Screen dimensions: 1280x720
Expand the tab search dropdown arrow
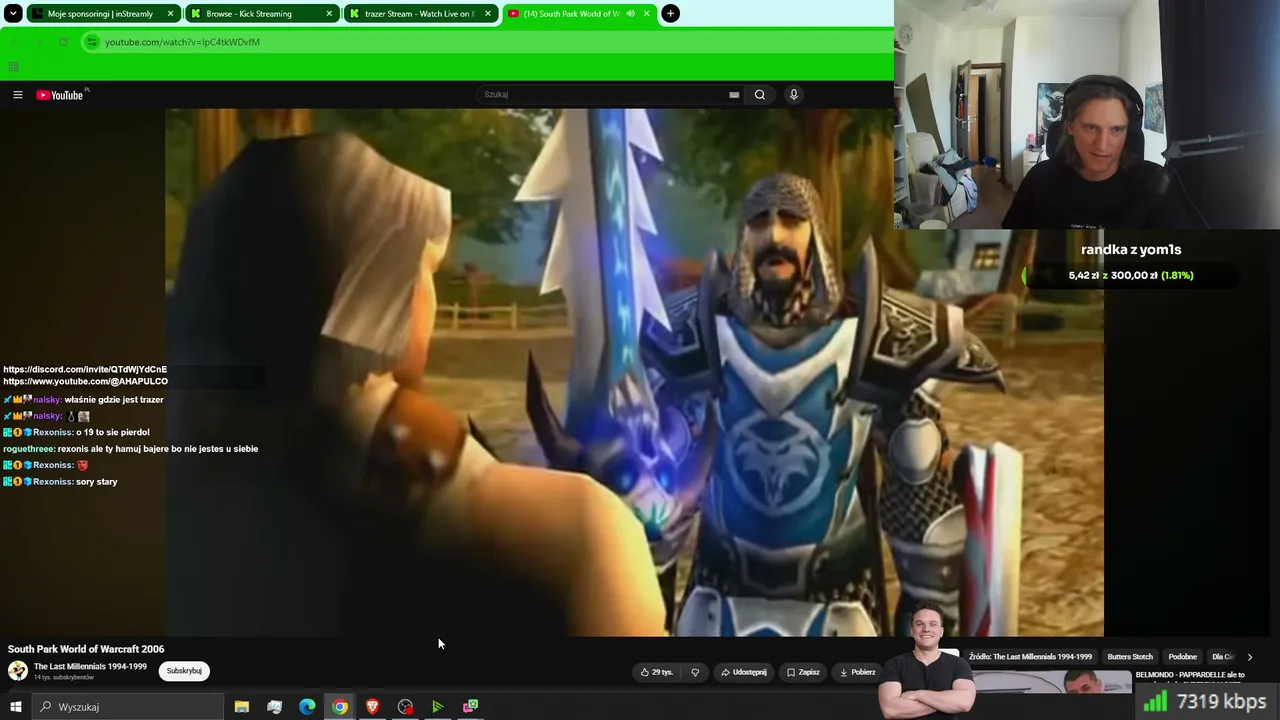13,14
